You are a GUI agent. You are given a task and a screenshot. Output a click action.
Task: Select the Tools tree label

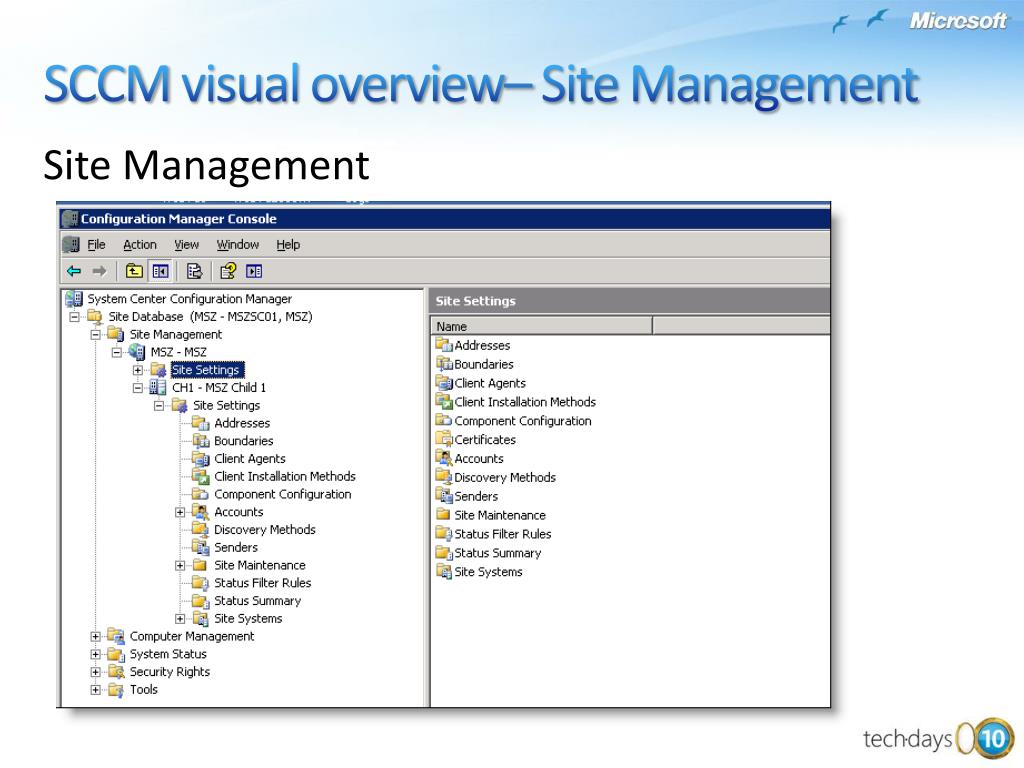click(x=144, y=689)
